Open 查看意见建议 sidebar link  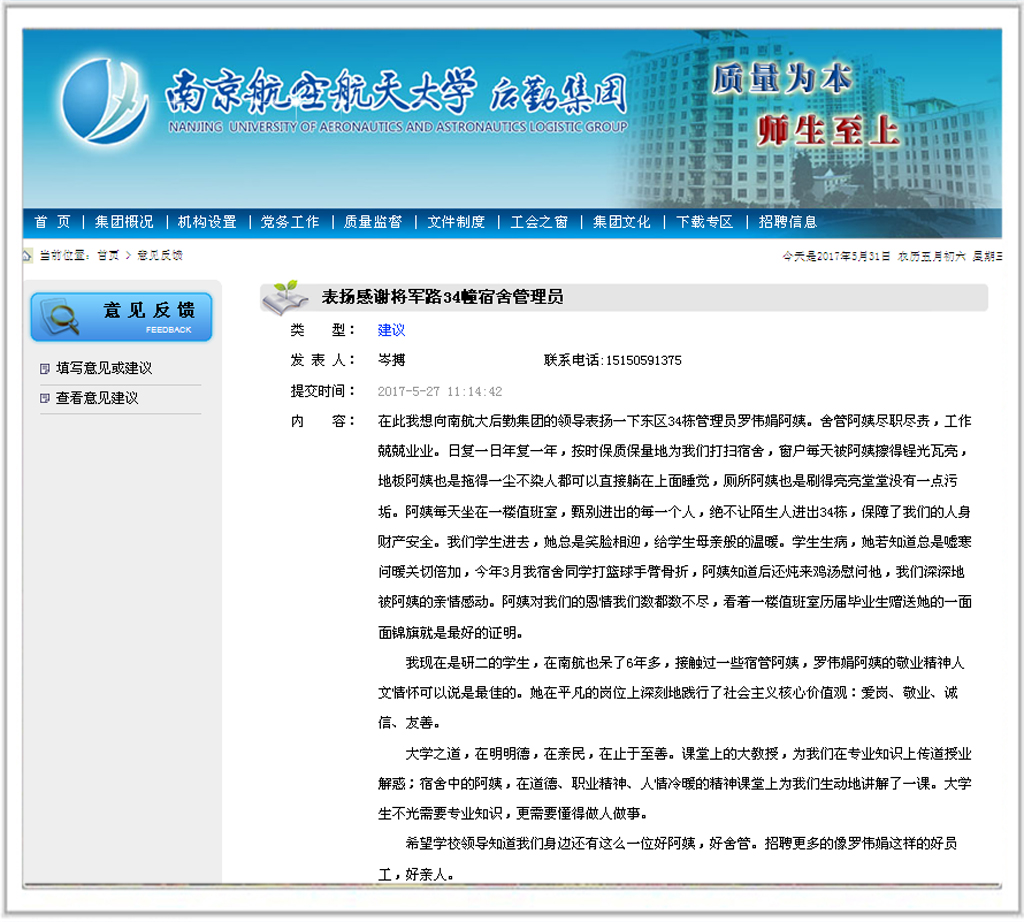pos(97,398)
